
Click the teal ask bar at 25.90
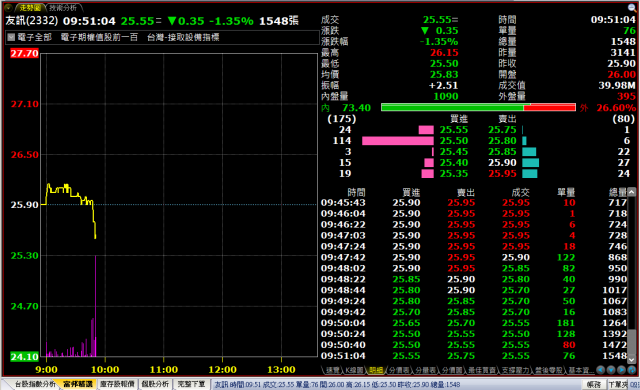pos(531,163)
